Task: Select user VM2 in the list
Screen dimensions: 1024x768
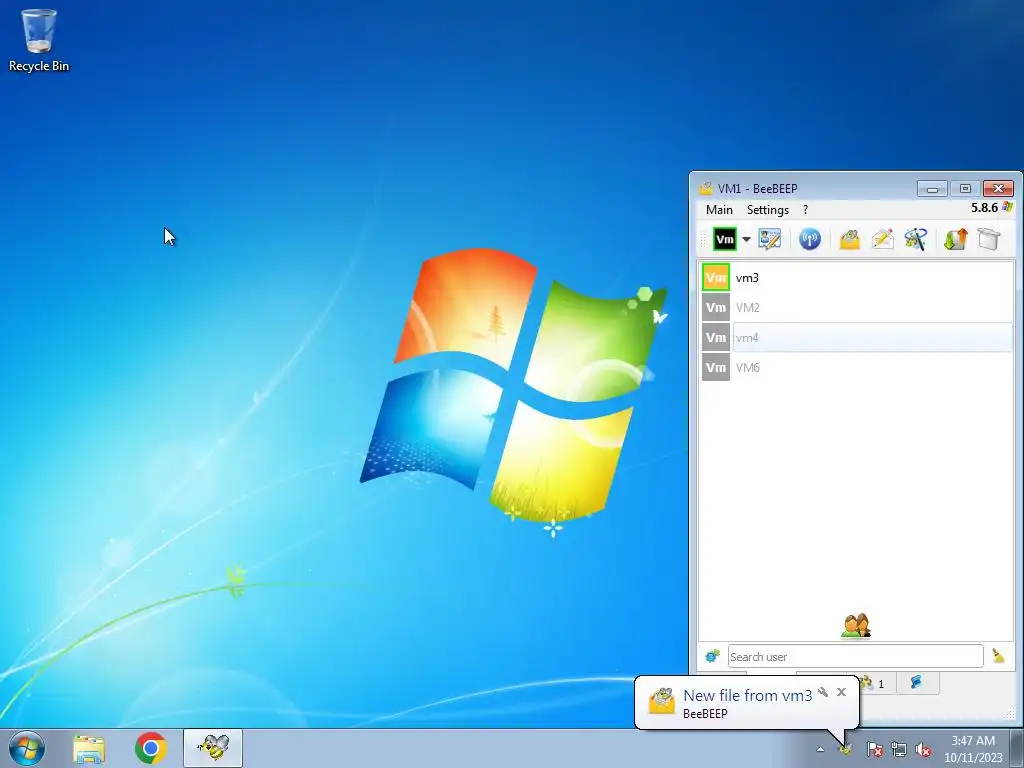Action: point(857,308)
